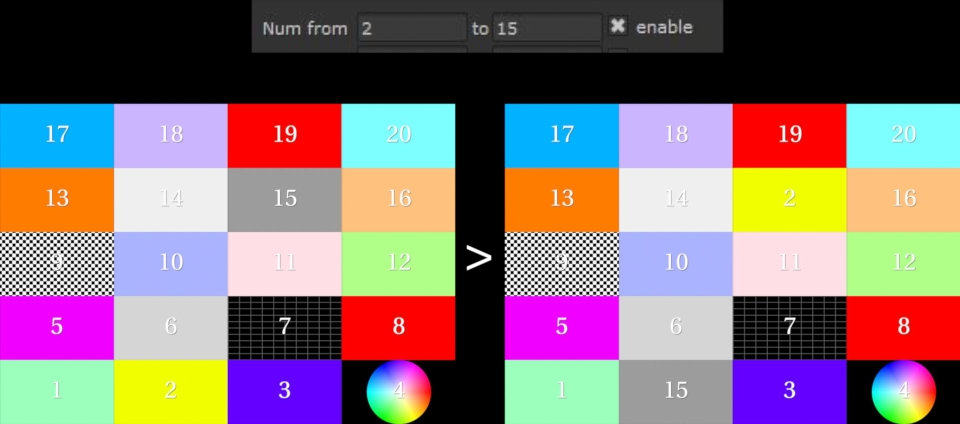
Task: Select black grid-pattern tile 7 in right grid
Action: [x=790, y=327]
